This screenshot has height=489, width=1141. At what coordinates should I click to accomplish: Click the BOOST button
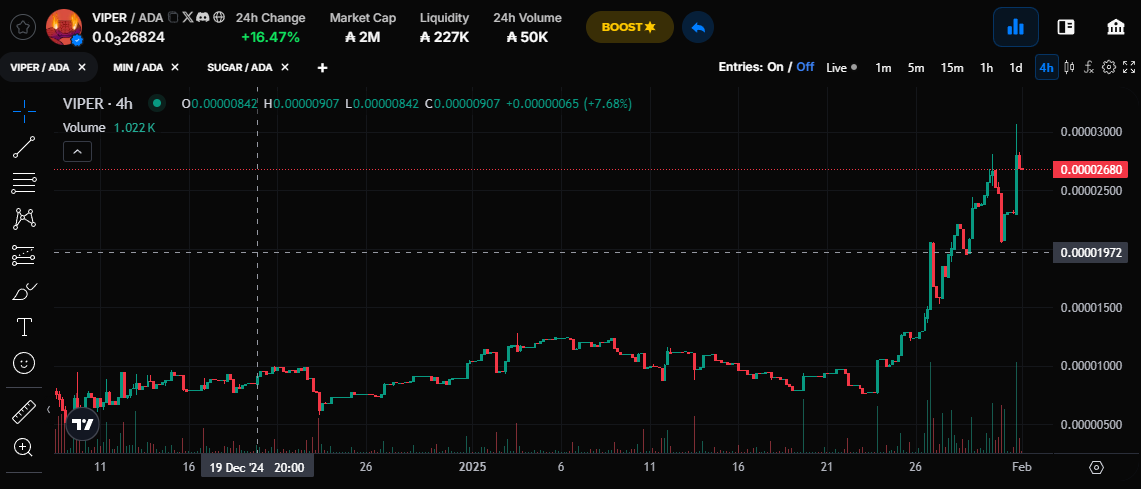(x=629, y=27)
